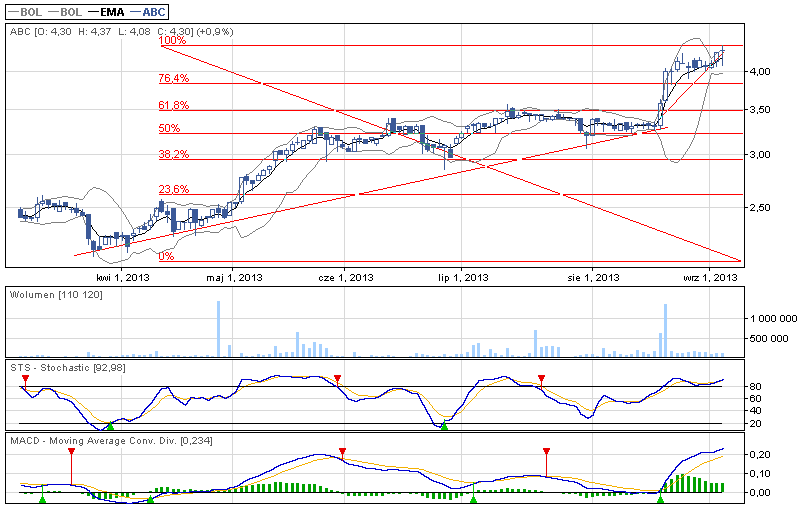The width and height of the screenshot is (800, 505).
Task: Click the Stochastic red sell marker near June
Action: (337, 378)
